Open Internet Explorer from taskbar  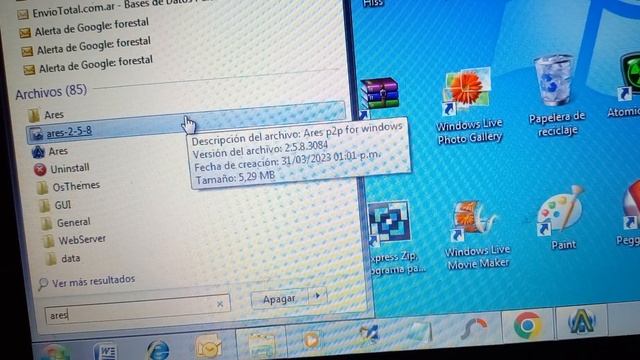pos(157,351)
